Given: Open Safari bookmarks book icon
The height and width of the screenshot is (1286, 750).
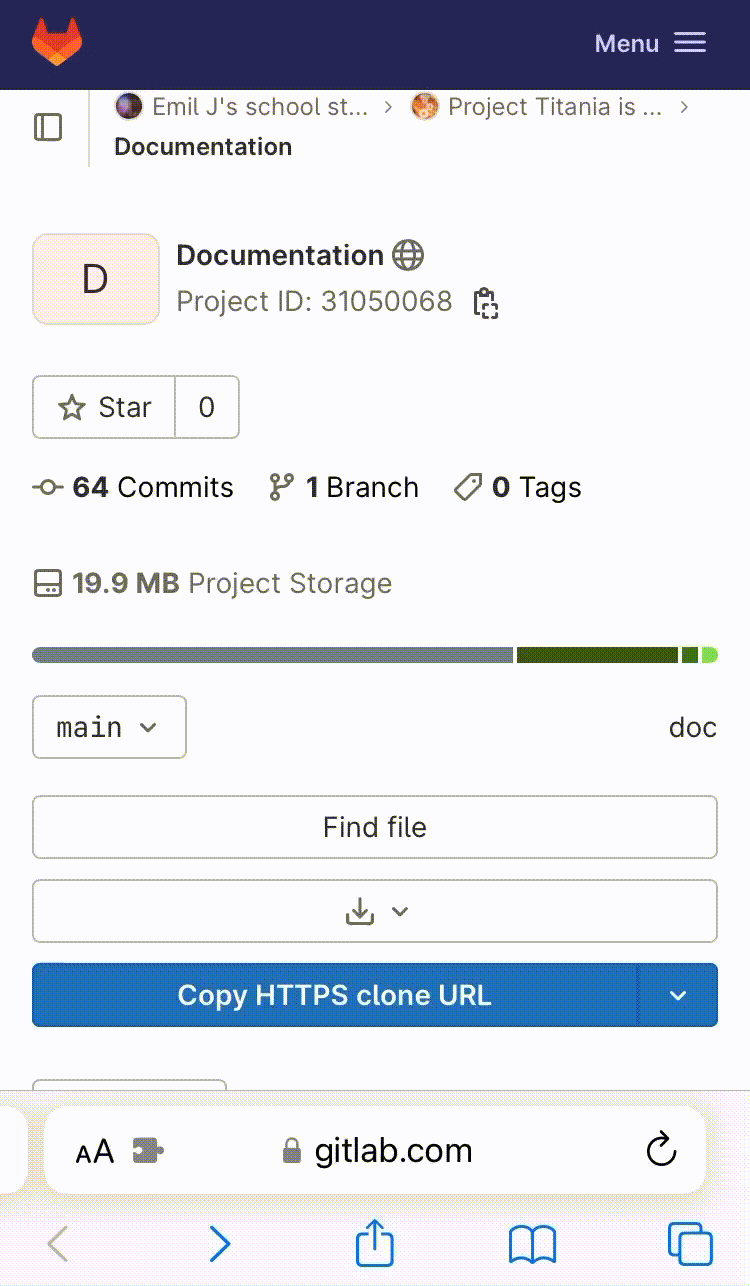Looking at the screenshot, I should tap(532, 1245).
